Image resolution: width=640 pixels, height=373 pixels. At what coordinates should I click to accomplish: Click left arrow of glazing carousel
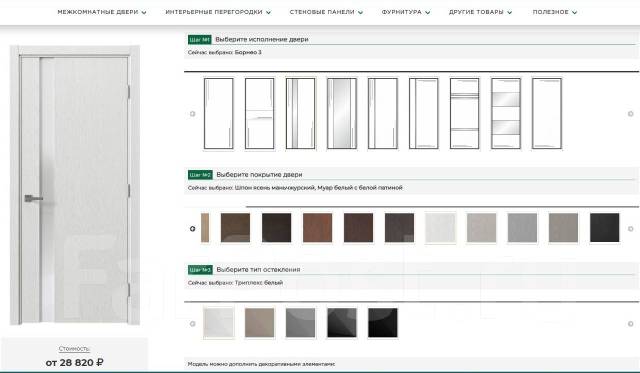point(193,324)
